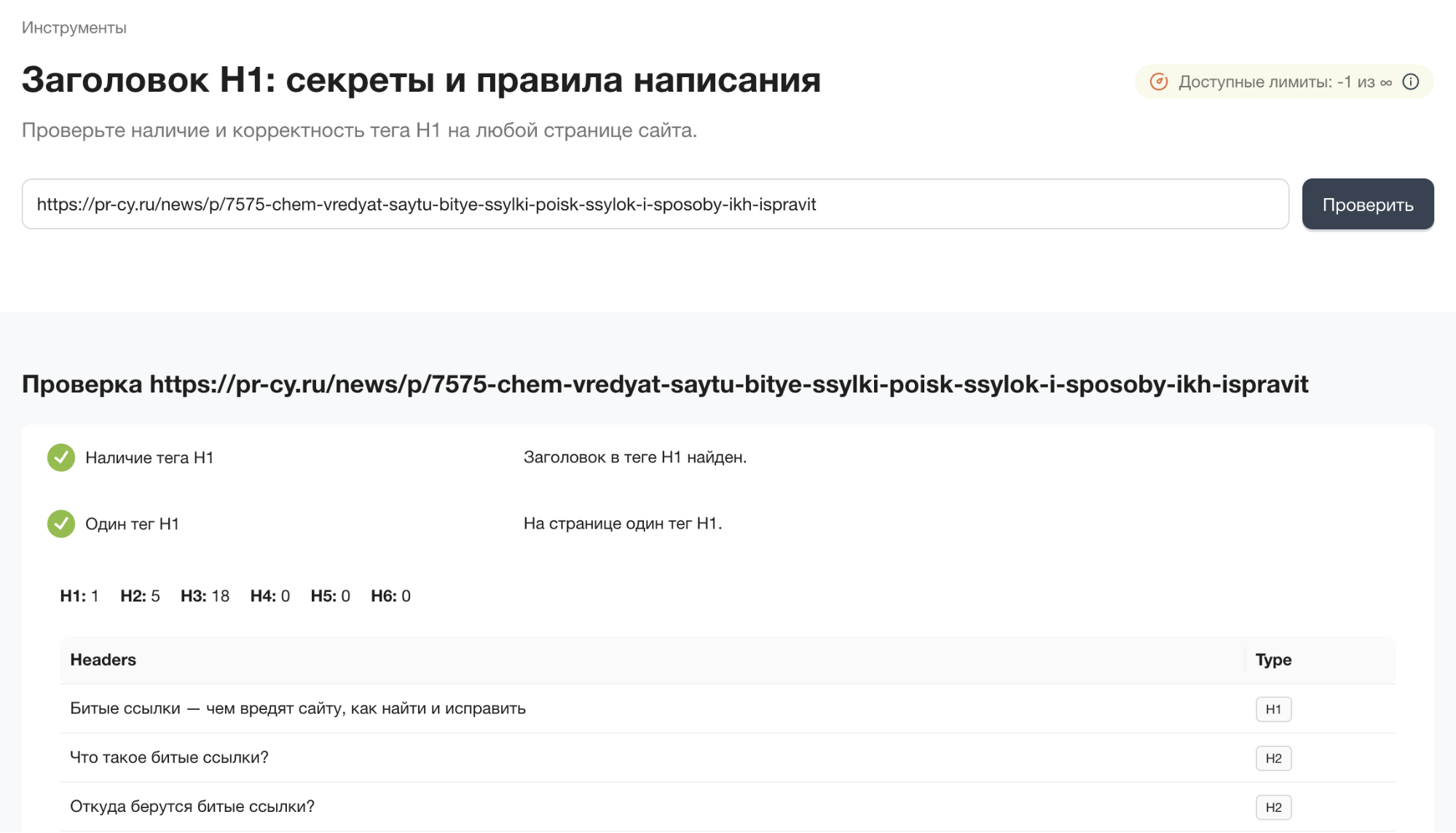
Task: Click the green checkmark beside 'Один тег H1'
Action: pos(61,523)
